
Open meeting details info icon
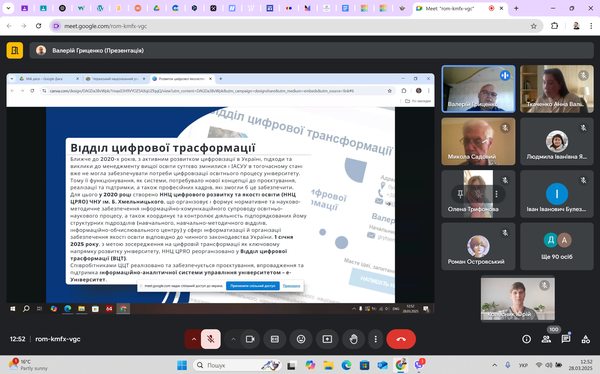pyautogui.click(x=527, y=339)
